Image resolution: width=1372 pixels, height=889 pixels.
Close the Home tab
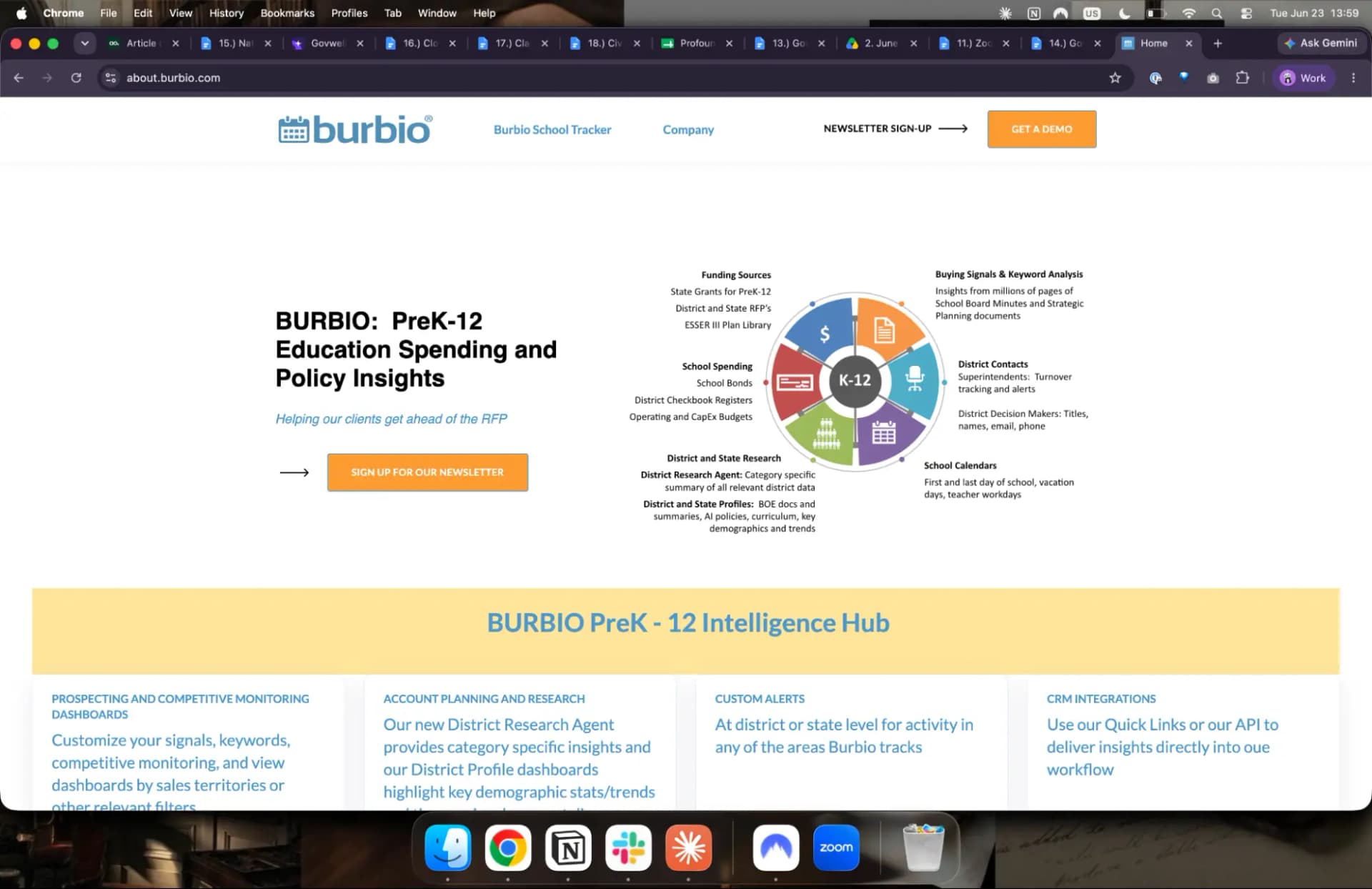(1189, 44)
